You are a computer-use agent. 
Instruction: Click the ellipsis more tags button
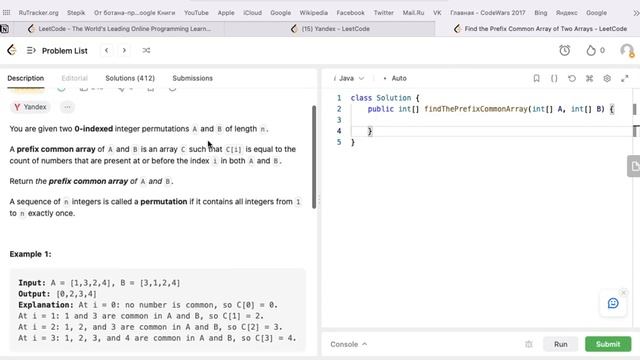coord(67,107)
